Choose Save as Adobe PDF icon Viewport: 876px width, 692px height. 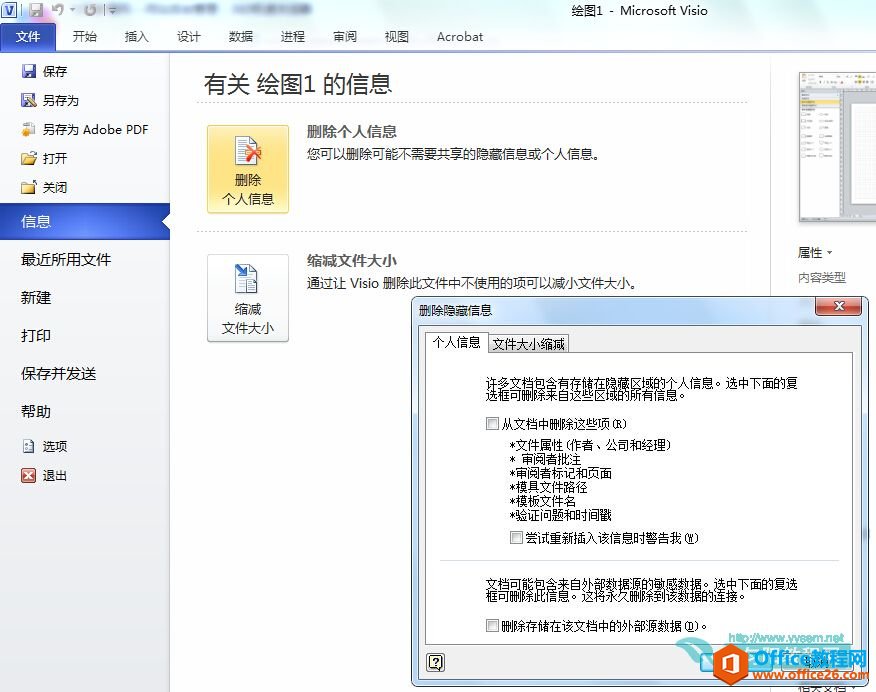[28, 129]
